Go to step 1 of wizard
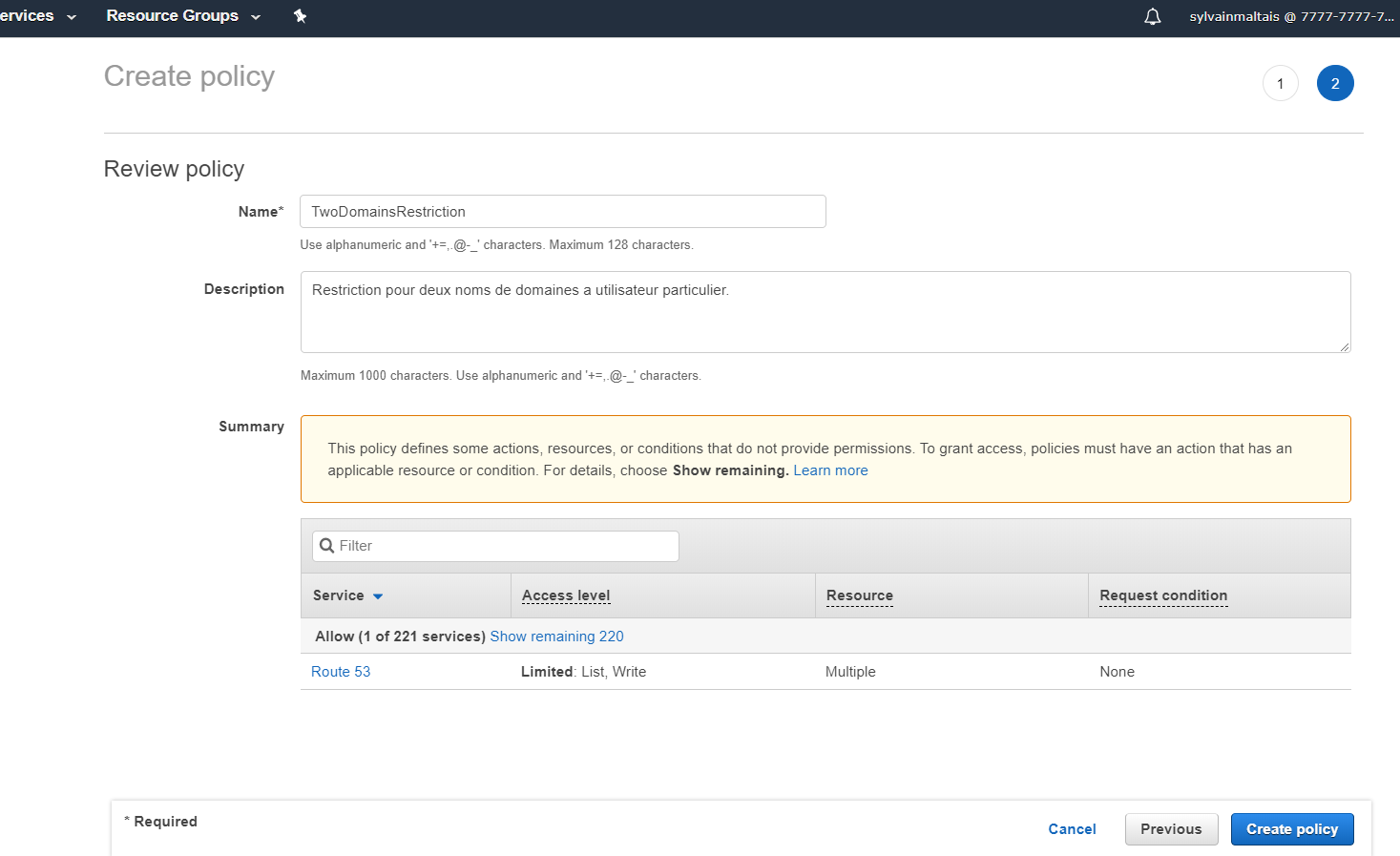The image size is (1400, 856). point(1280,84)
